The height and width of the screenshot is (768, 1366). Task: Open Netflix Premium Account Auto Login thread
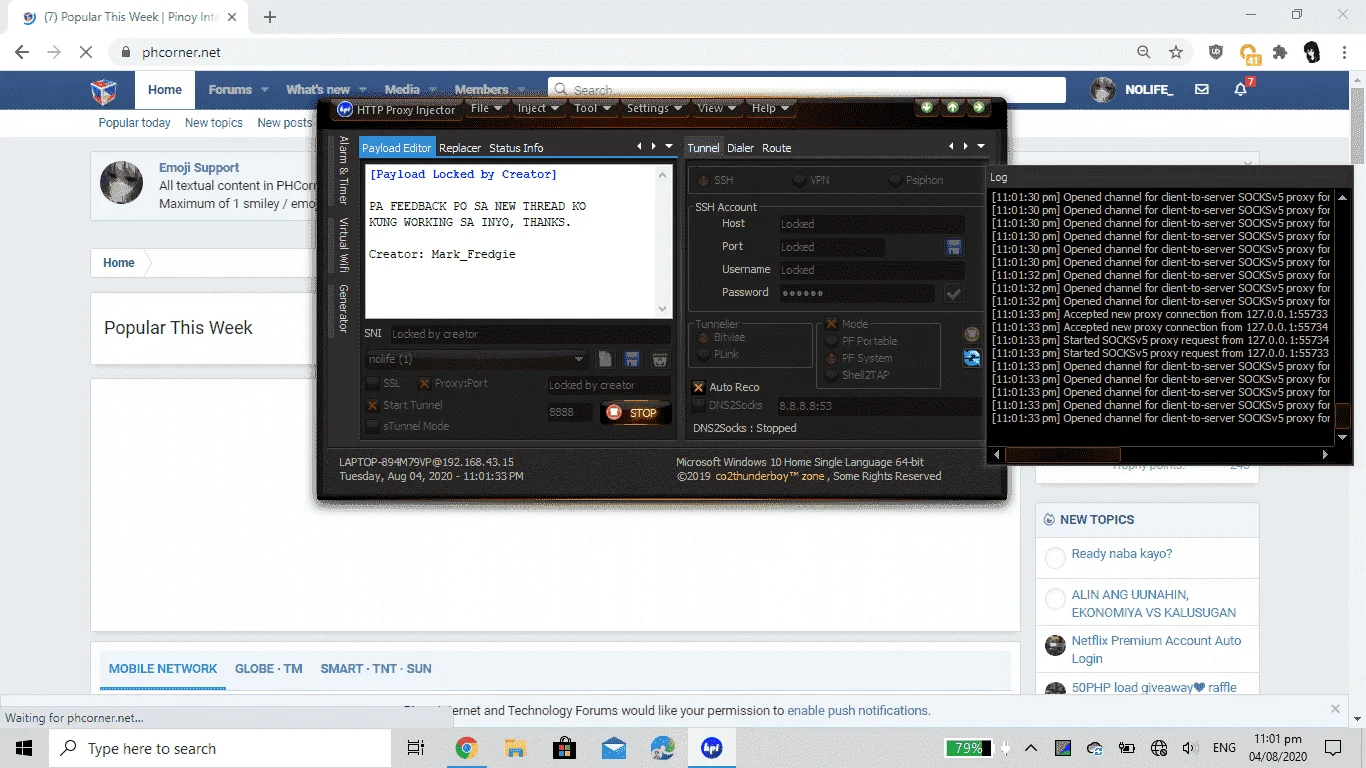[x=1156, y=649]
